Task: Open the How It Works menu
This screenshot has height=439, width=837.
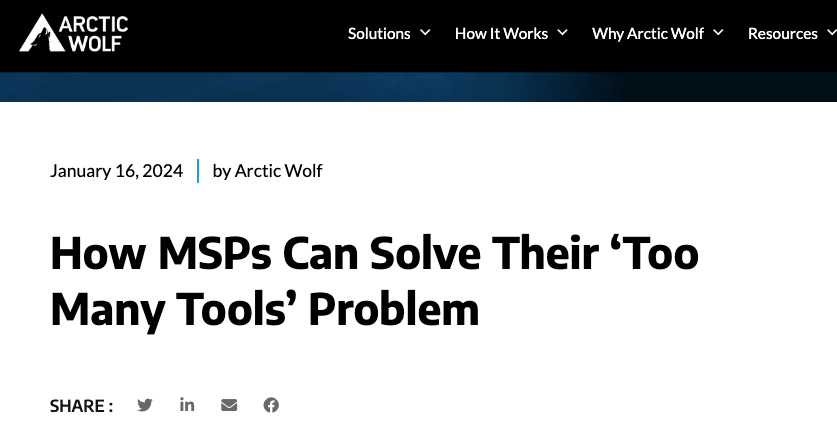Action: point(501,34)
